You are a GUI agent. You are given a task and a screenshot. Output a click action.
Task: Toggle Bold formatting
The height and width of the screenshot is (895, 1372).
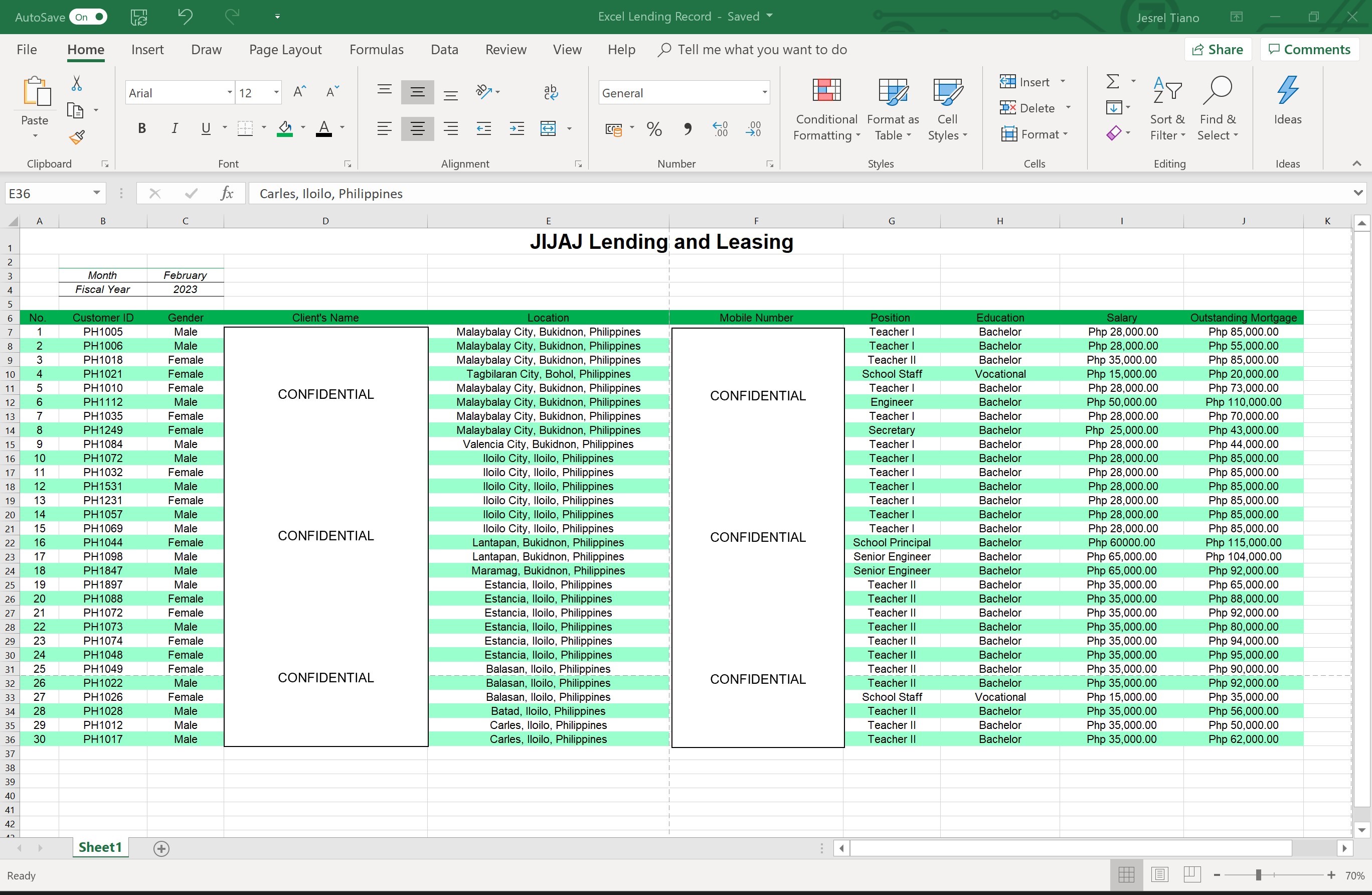point(142,128)
